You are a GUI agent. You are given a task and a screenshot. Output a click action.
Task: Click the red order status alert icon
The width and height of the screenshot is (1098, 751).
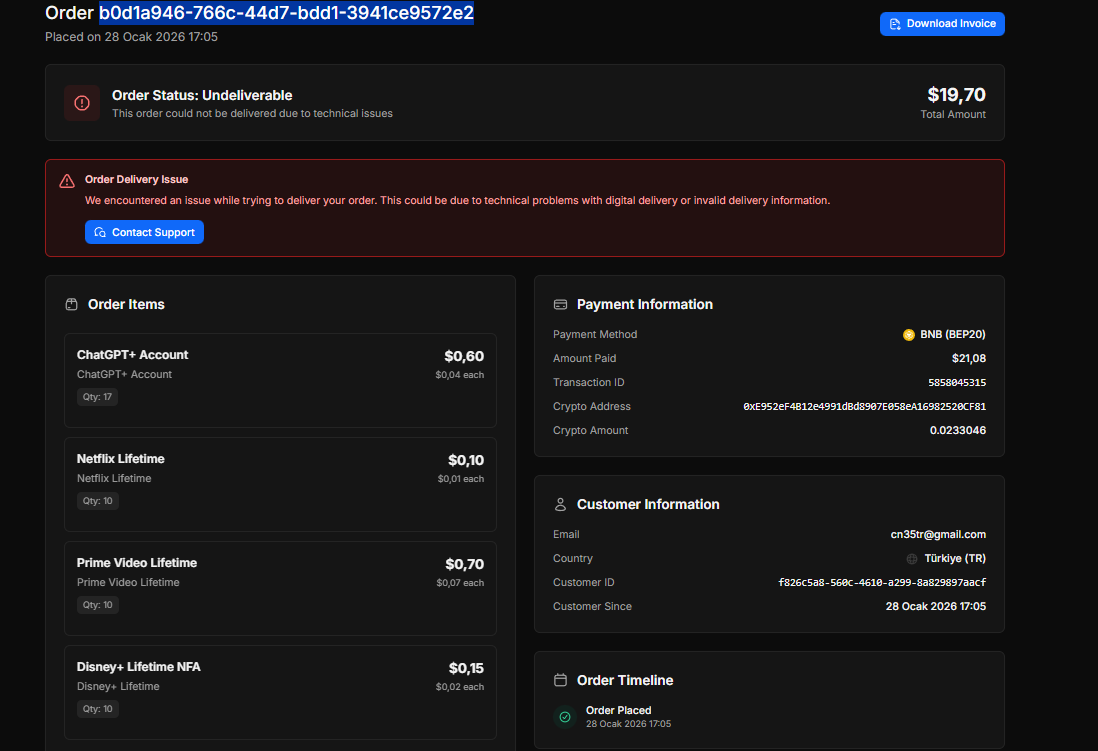coord(82,103)
